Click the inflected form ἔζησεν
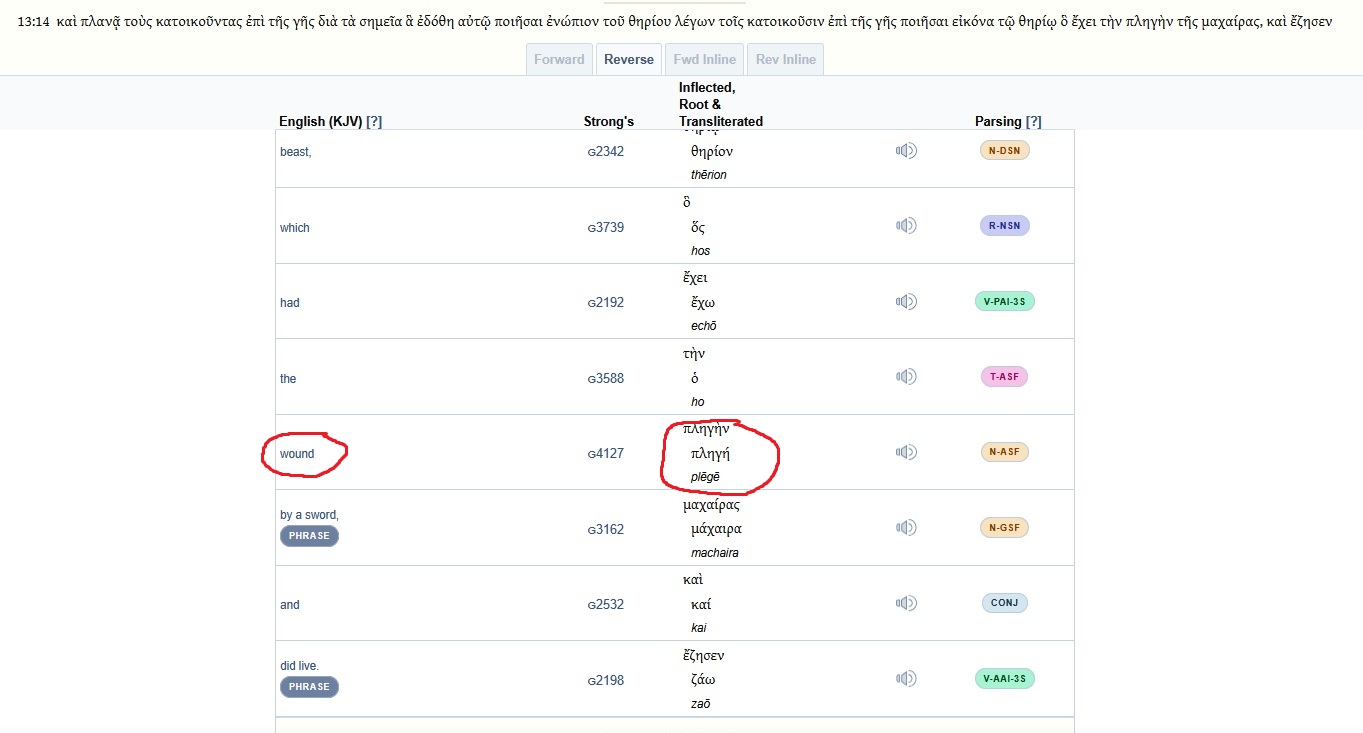The height and width of the screenshot is (733, 1363). (704, 656)
